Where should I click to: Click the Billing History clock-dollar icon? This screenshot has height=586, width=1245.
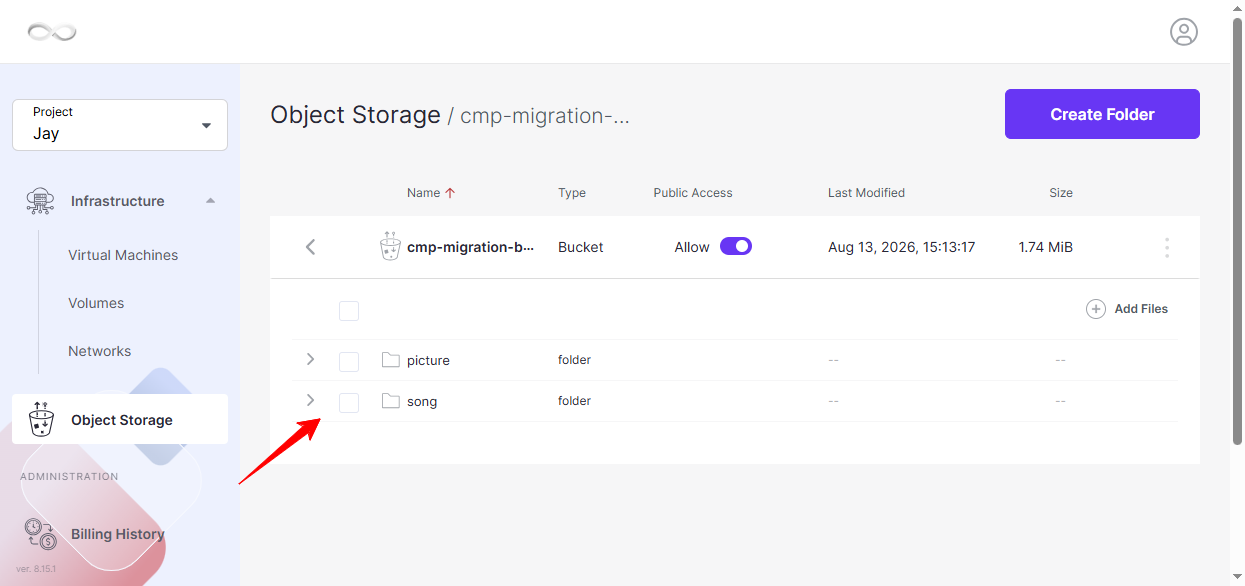point(41,534)
